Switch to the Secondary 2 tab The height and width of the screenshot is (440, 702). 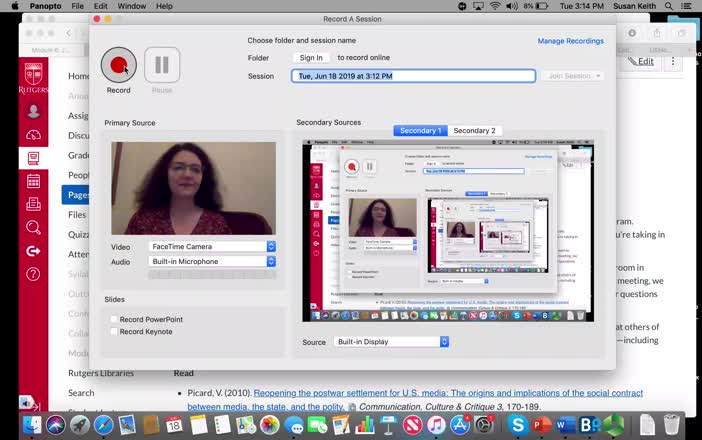473,131
